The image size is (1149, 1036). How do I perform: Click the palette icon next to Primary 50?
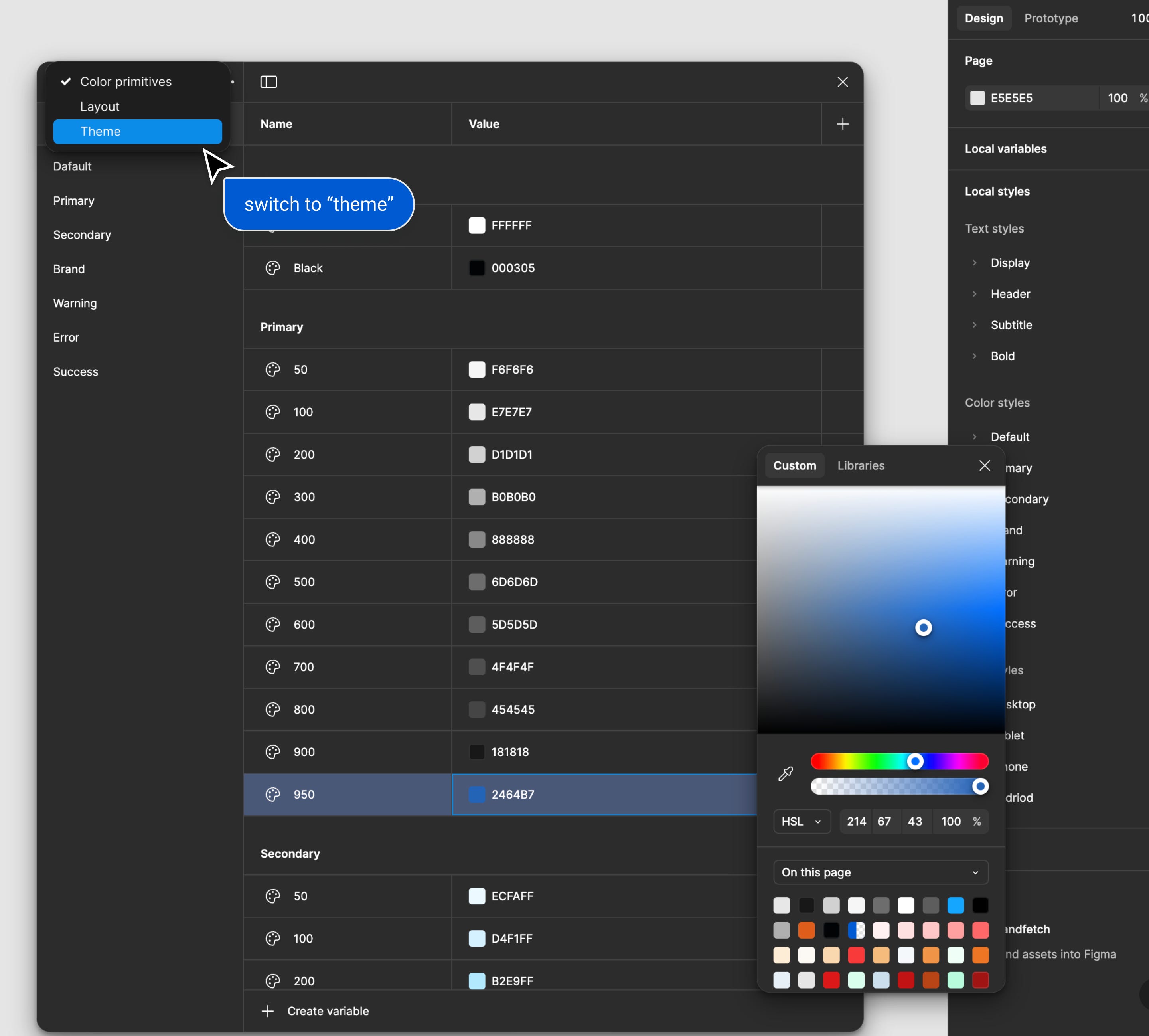272,370
